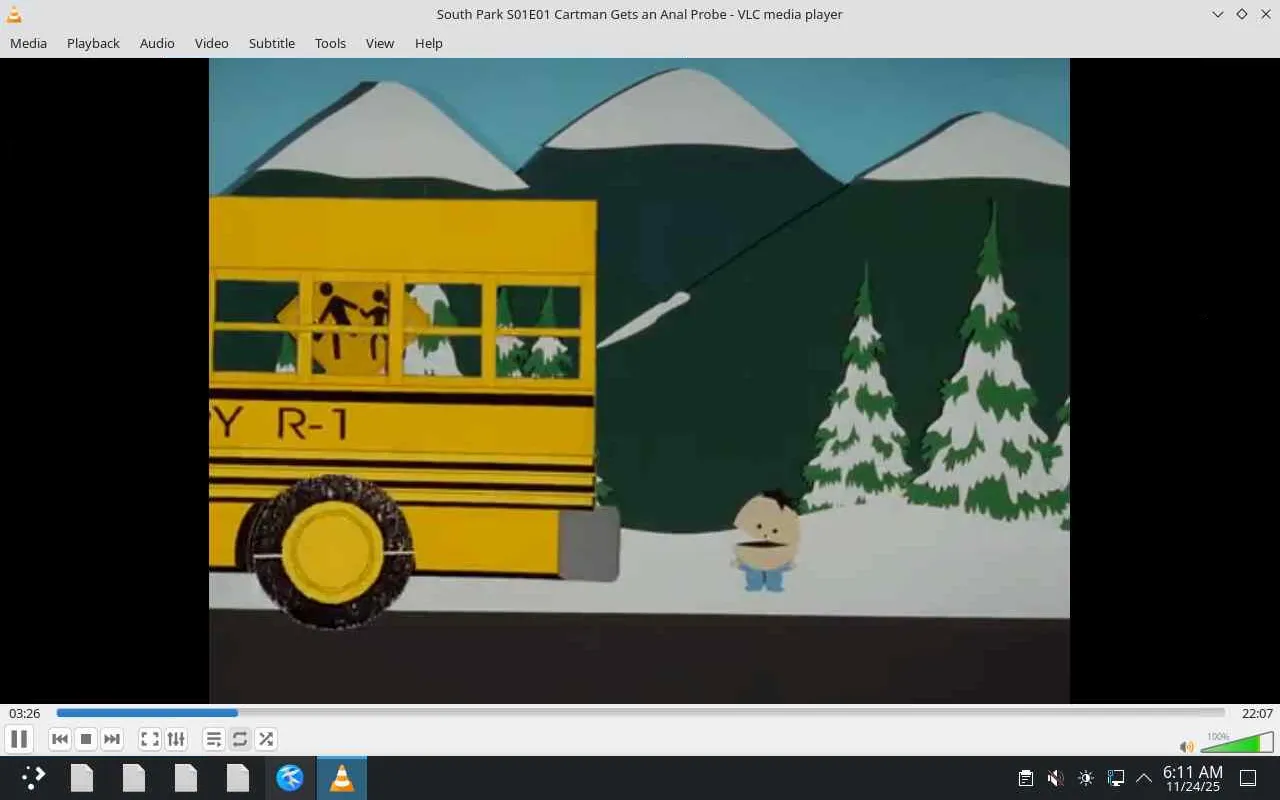The height and width of the screenshot is (800, 1280).
Task: Toggle random shuffle playback
Action: pos(265,739)
